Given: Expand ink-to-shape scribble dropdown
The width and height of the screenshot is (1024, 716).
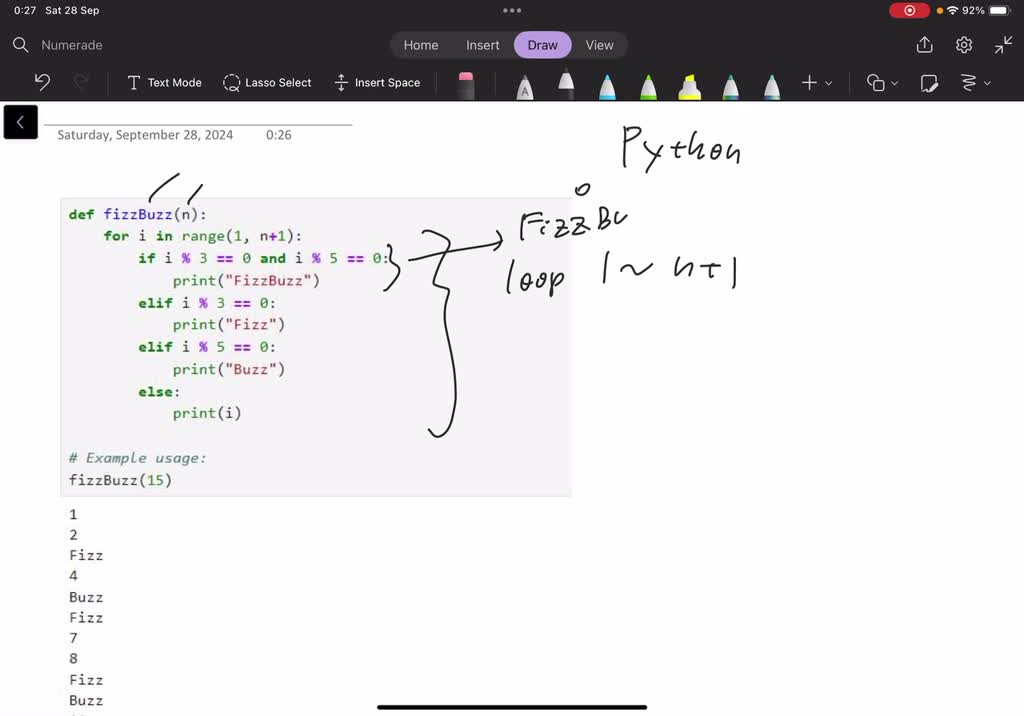Looking at the screenshot, I should [x=975, y=83].
